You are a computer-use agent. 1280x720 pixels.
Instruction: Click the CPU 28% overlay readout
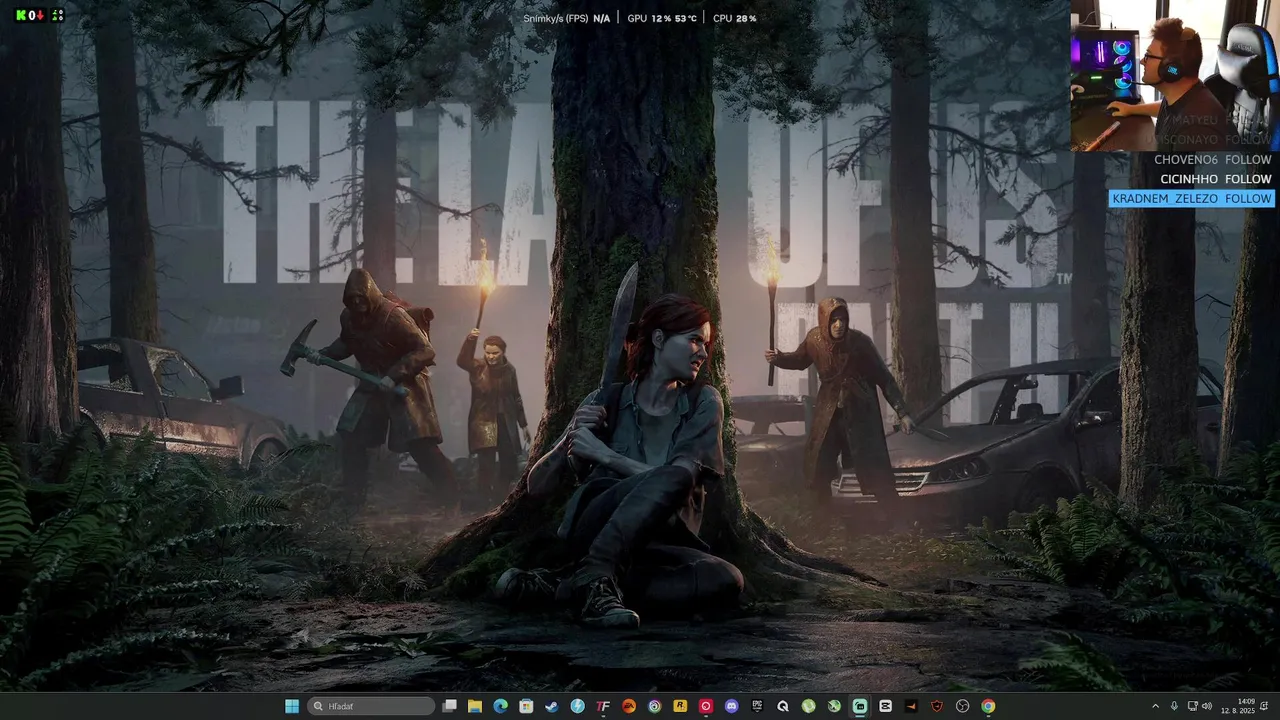[x=735, y=18]
